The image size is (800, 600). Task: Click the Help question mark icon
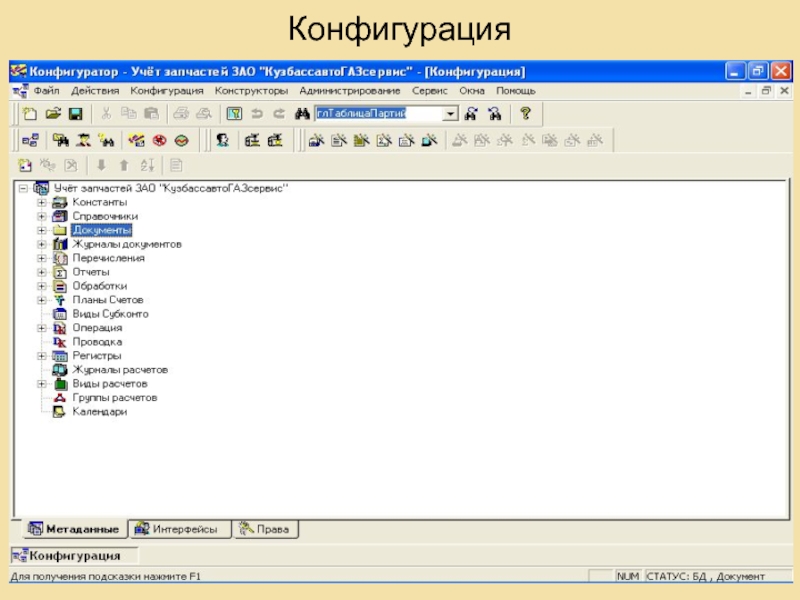[x=524, y=114]
